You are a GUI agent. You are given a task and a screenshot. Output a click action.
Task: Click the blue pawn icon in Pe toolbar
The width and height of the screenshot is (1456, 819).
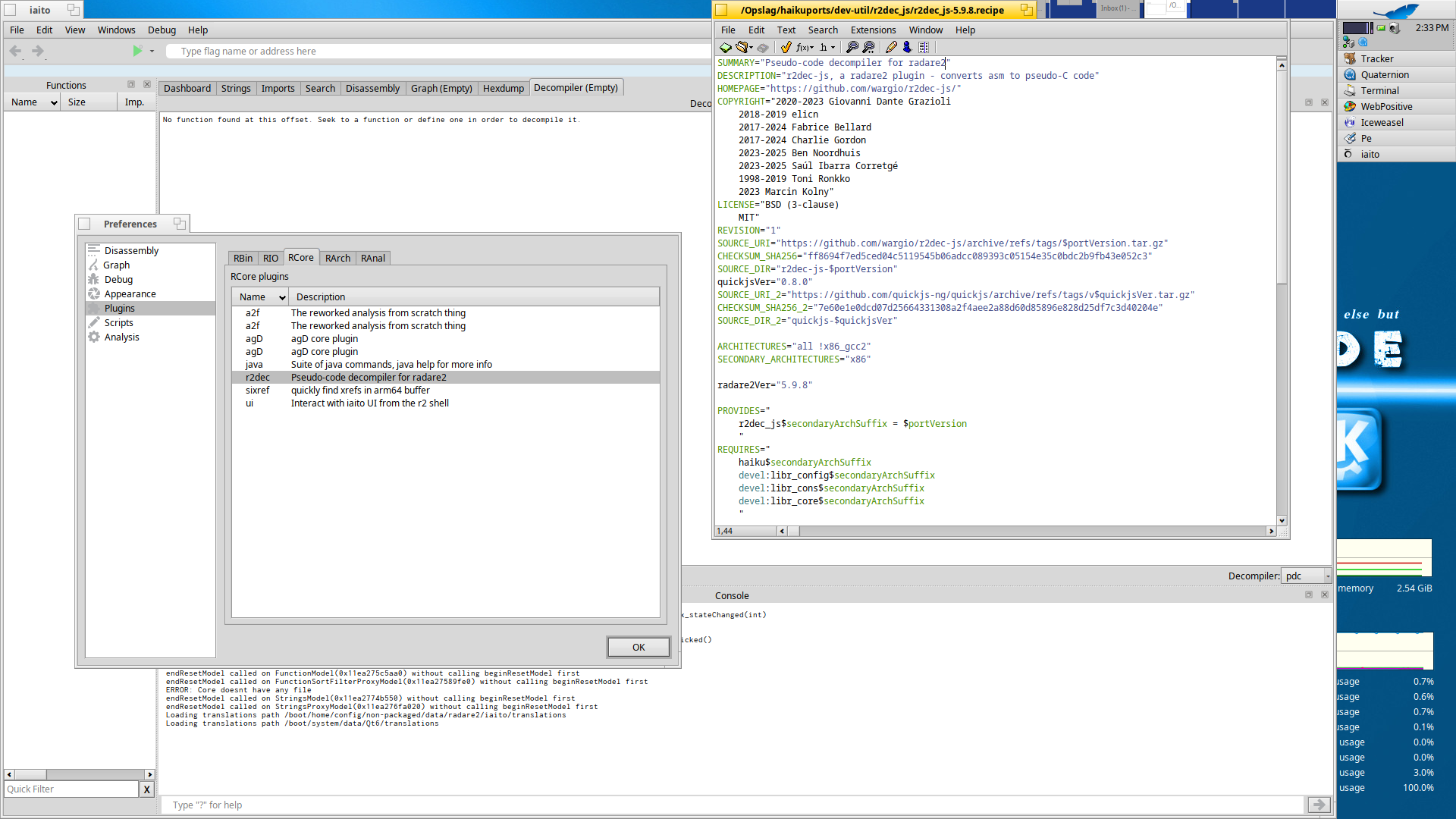(907, 47)
